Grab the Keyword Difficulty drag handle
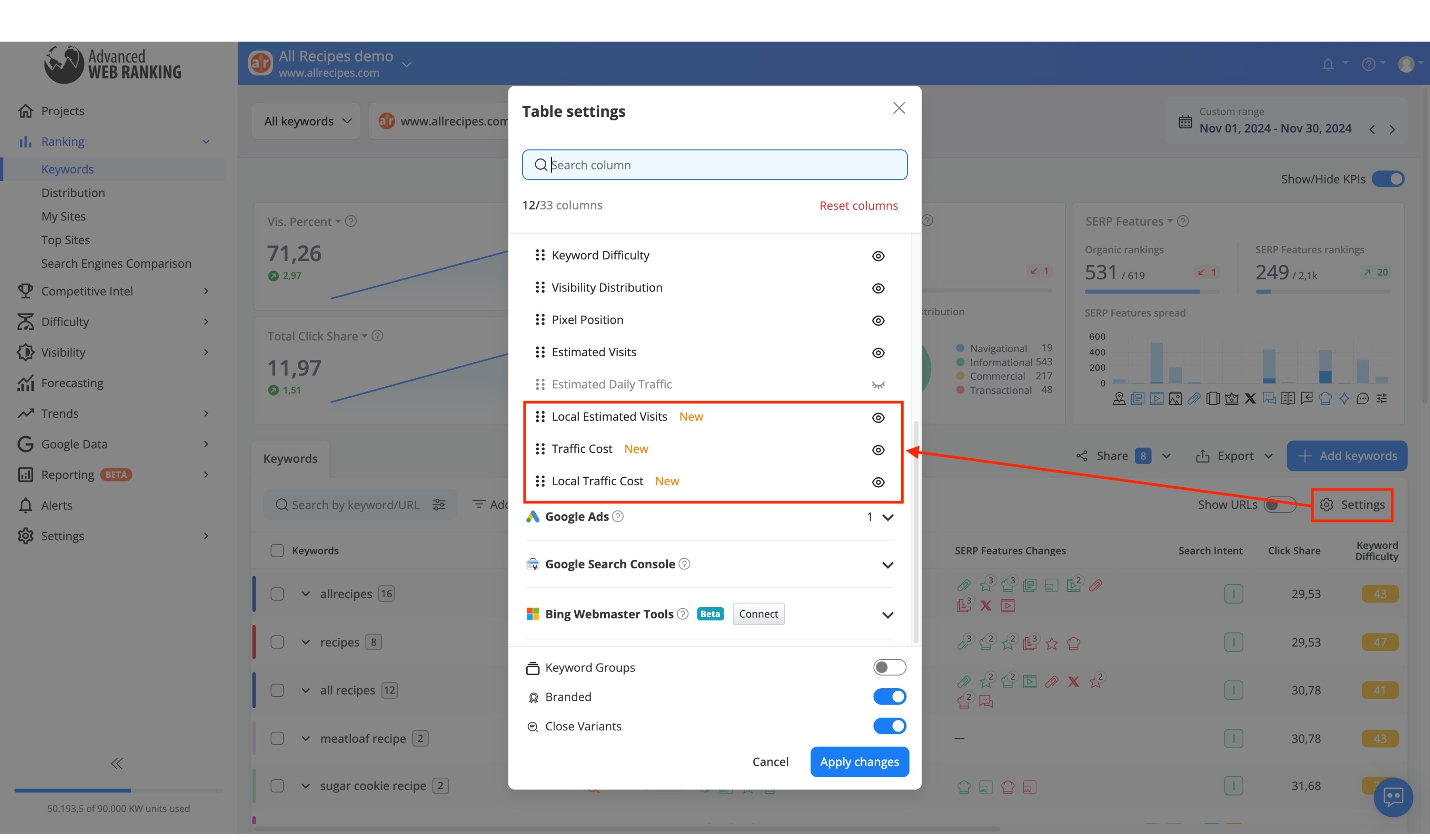 pos(540,255)
